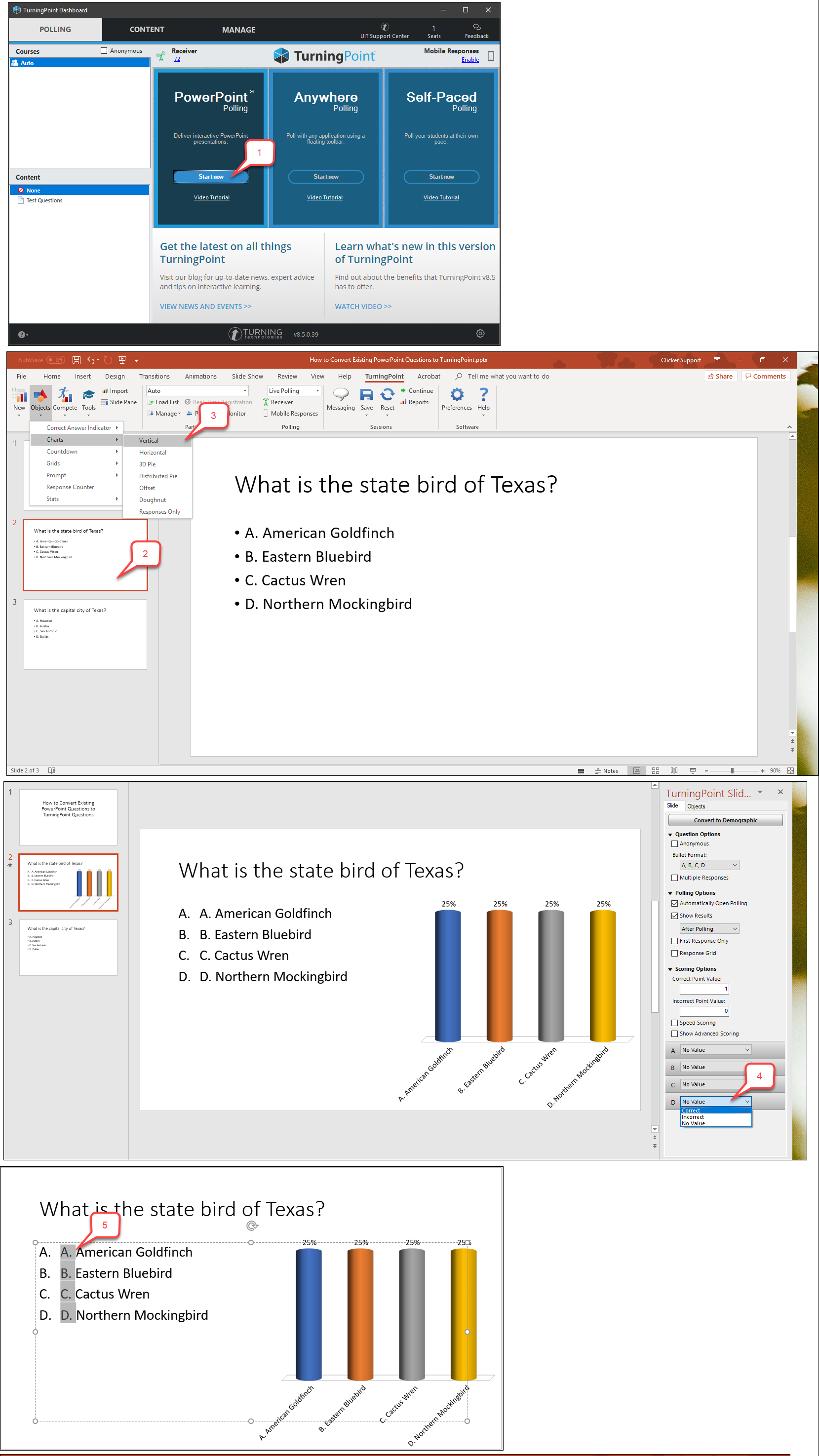Switch to Objects tab in slide pane
Viewport: 819px width, 1456px height.
(x=696, y=806)
